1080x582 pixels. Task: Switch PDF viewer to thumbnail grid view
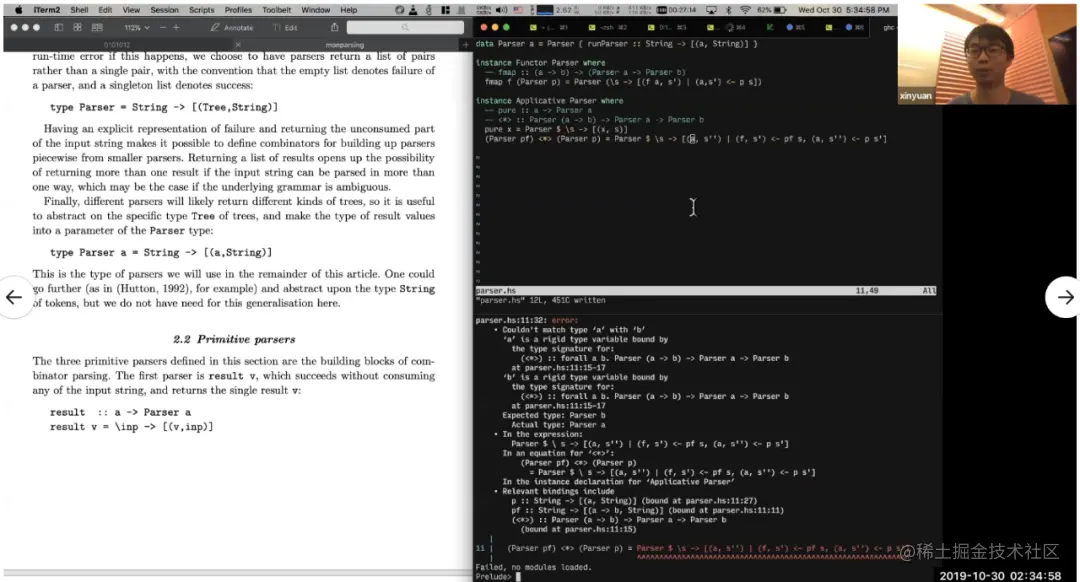click(77, 28)
